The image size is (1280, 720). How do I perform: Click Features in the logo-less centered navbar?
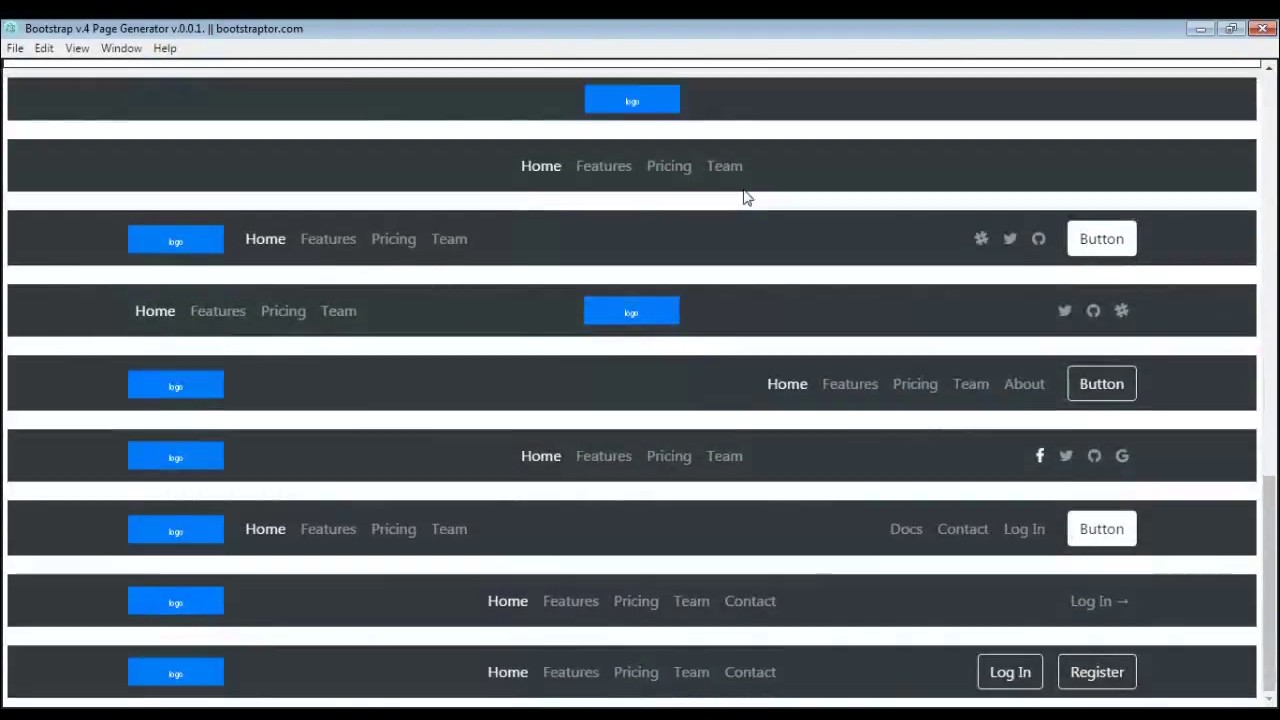tap(604, 166)
